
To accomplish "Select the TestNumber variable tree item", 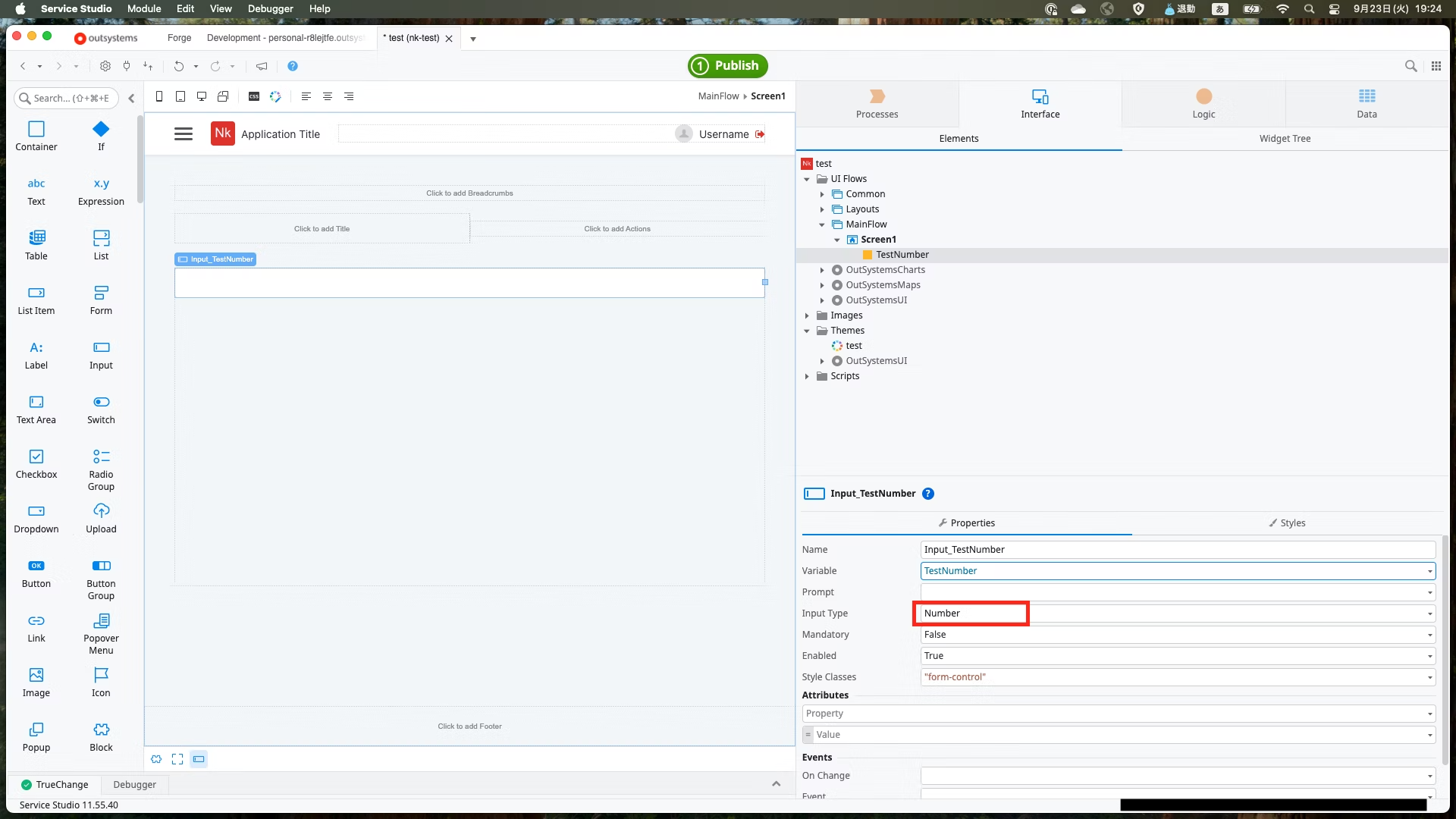I will [x=902, y=255].
